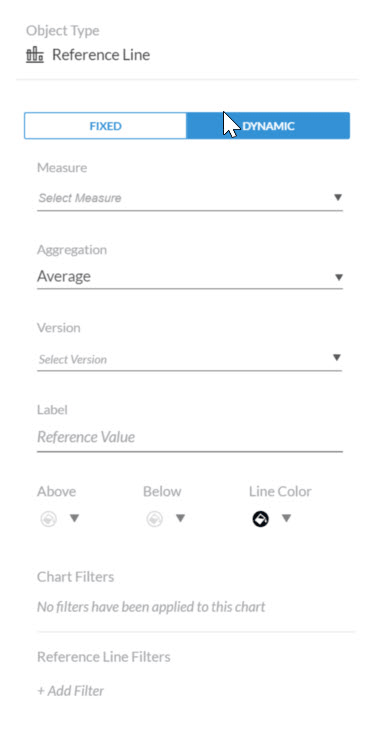Click the Above fill color bucket icon
Viewport: 376px width, 732px height.
49,519
